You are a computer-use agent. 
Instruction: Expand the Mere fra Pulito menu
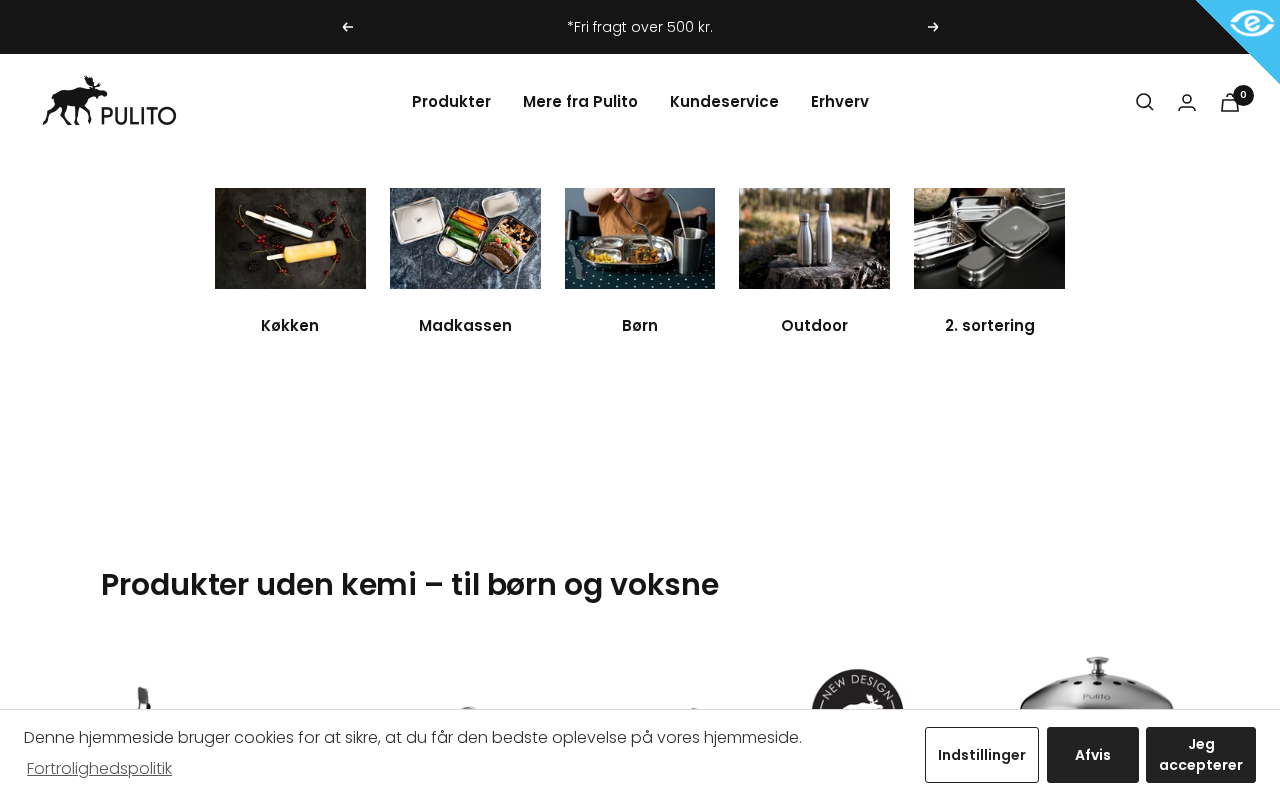tap(580, 102)
